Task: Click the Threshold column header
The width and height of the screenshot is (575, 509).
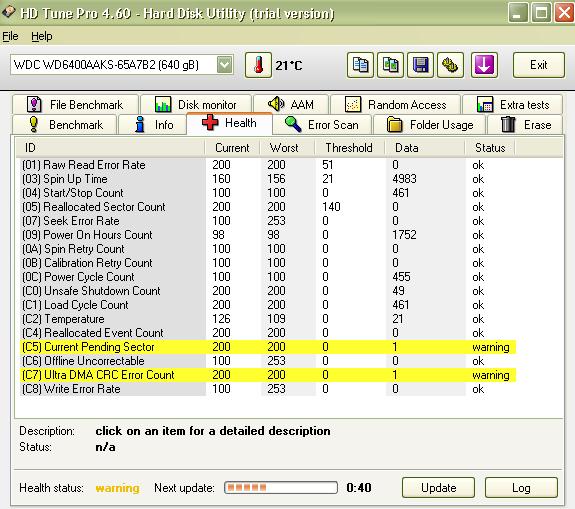Action: pos(349,148)
